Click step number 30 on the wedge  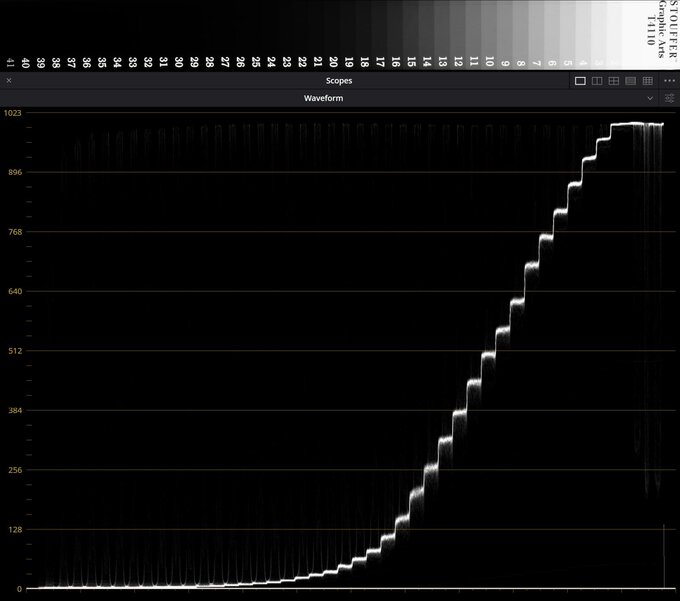pos(178,62)
